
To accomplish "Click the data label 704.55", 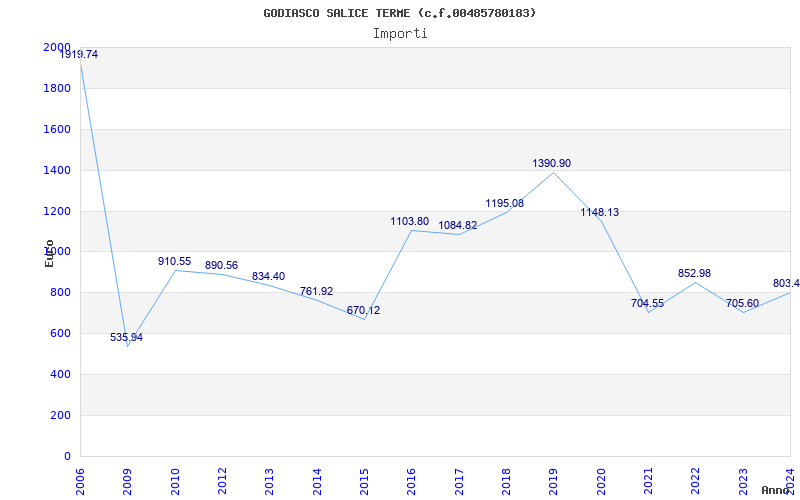I will coord(647,304).
